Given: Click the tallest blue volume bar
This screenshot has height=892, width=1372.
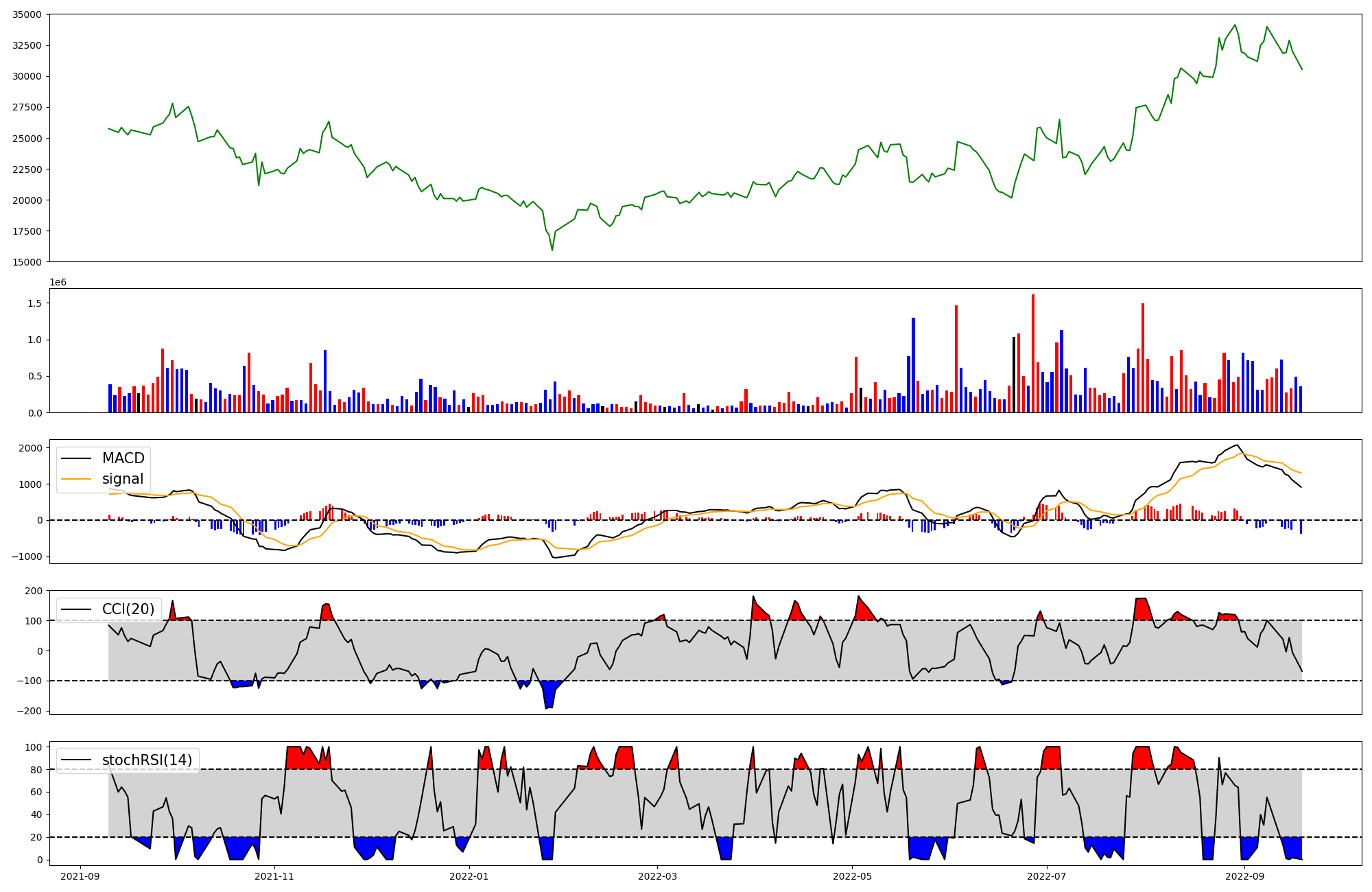Looking at the screenshot, I should (913, 365).
